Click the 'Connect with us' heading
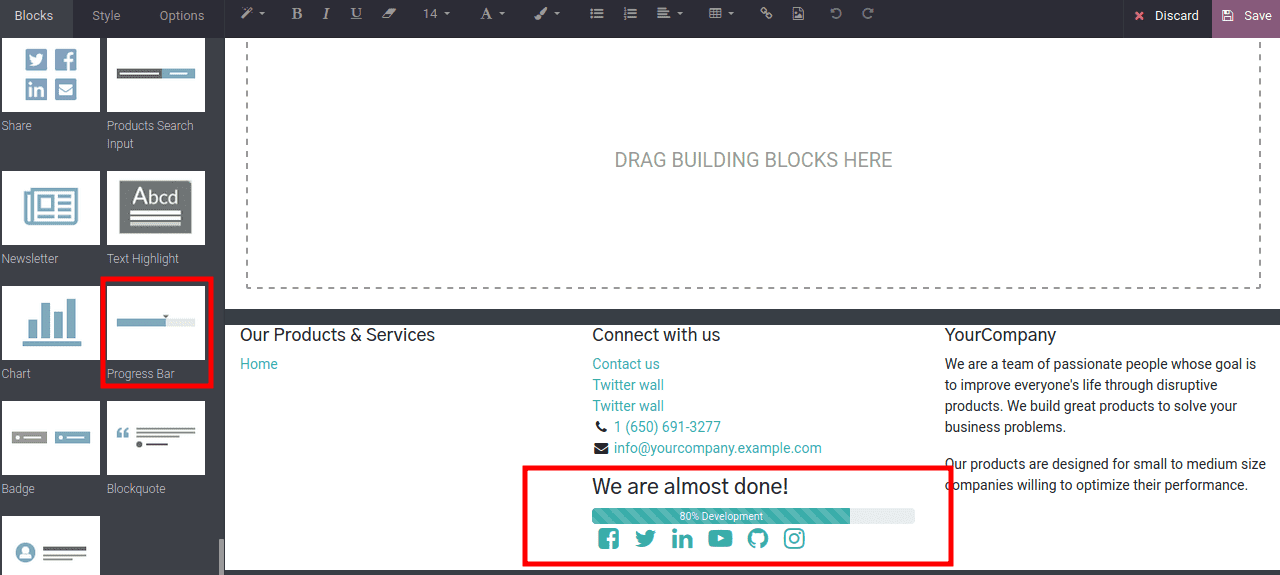 656,335
